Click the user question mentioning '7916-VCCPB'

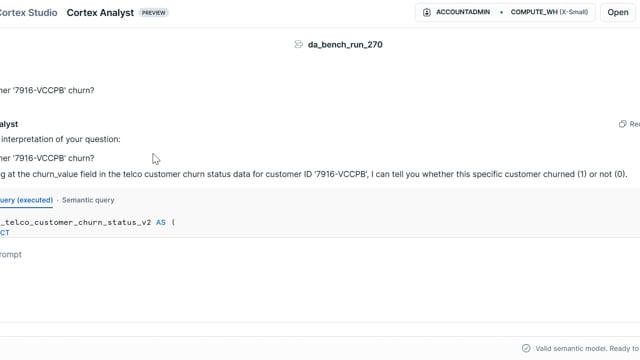(47, 90)
